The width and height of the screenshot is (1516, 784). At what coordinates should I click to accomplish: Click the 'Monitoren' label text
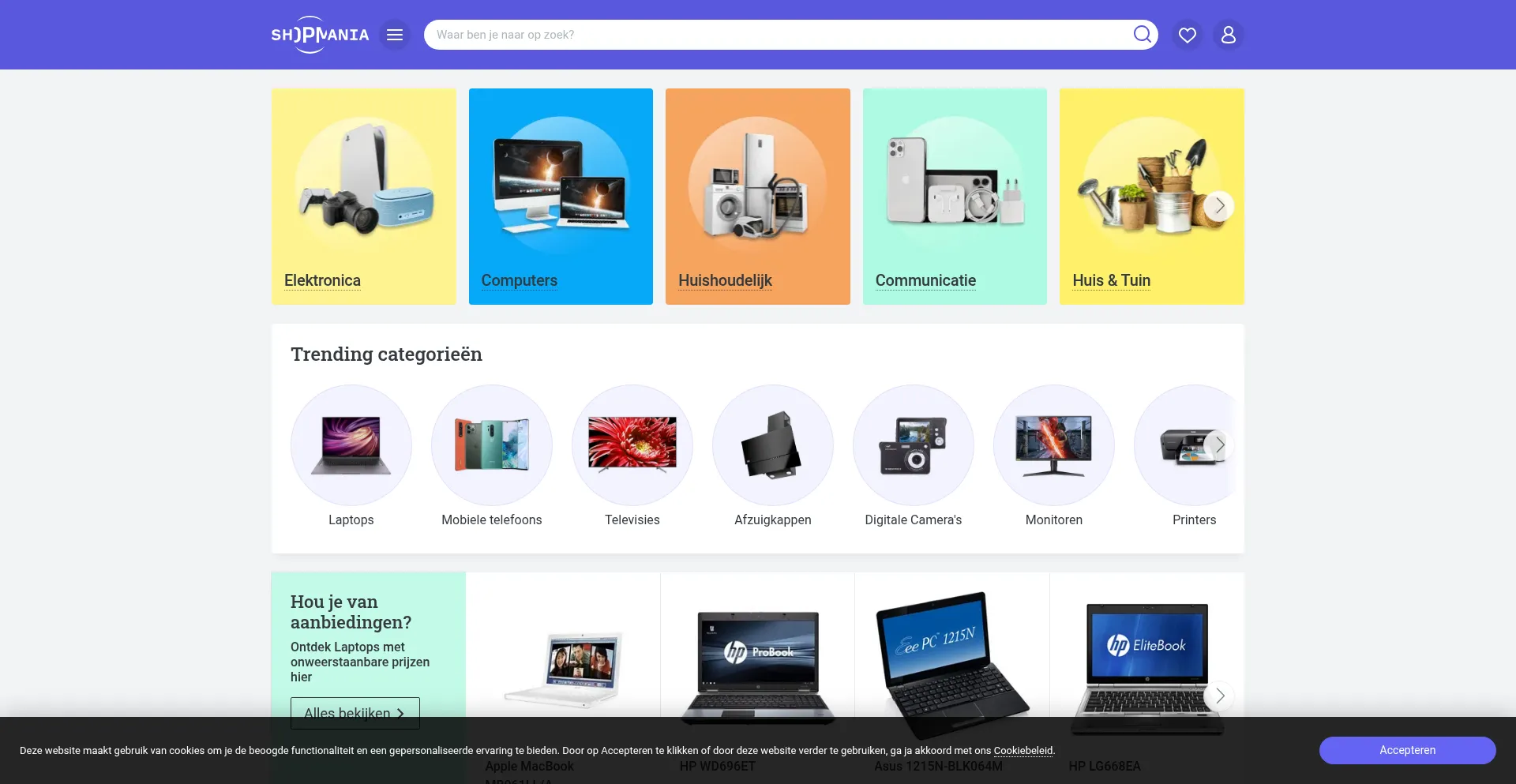[x=1054, y=520]
